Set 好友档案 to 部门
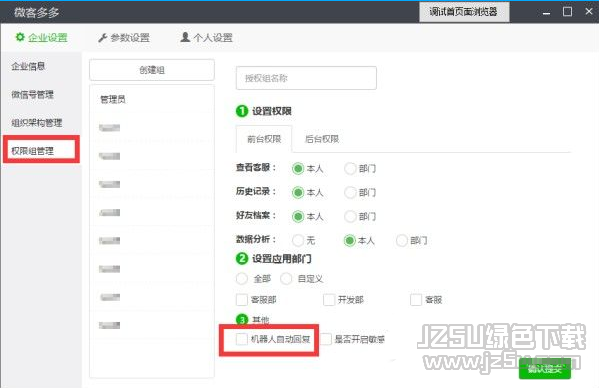Image resolution: width=599 pixels, height=388 pixels. click(x=350, y=217)
